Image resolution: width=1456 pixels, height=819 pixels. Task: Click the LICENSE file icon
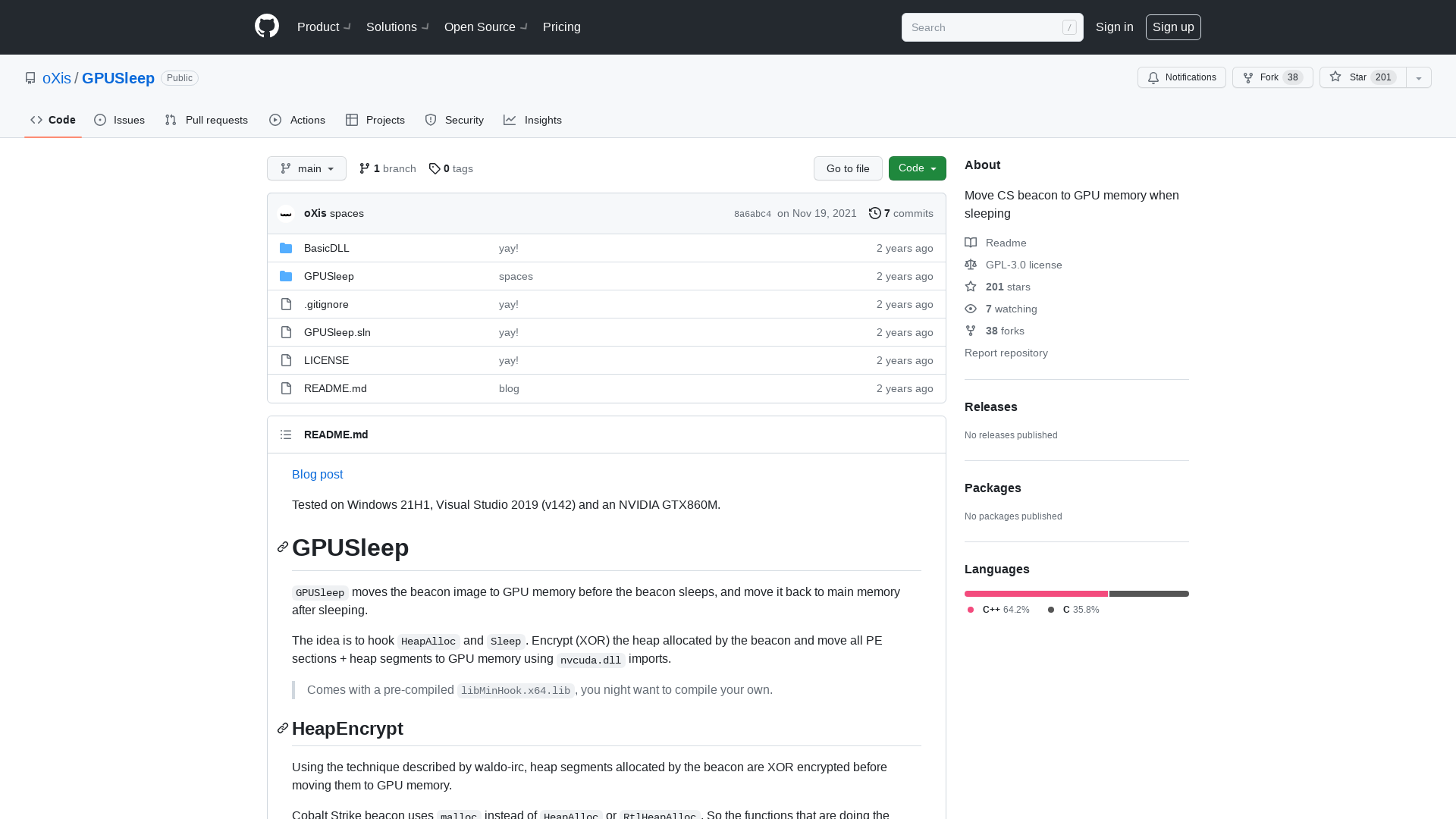[286, 360]
